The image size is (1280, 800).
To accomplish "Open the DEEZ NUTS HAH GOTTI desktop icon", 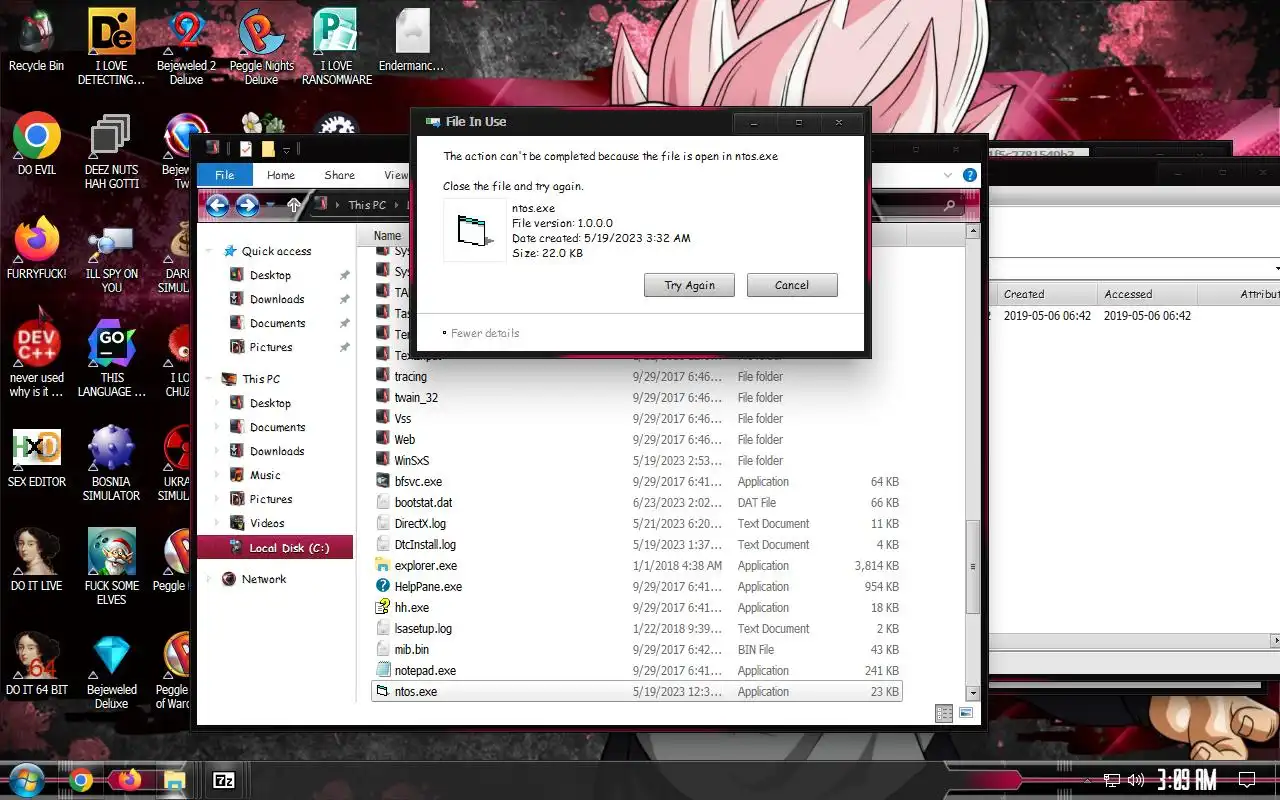I will [x=111, y=151].
